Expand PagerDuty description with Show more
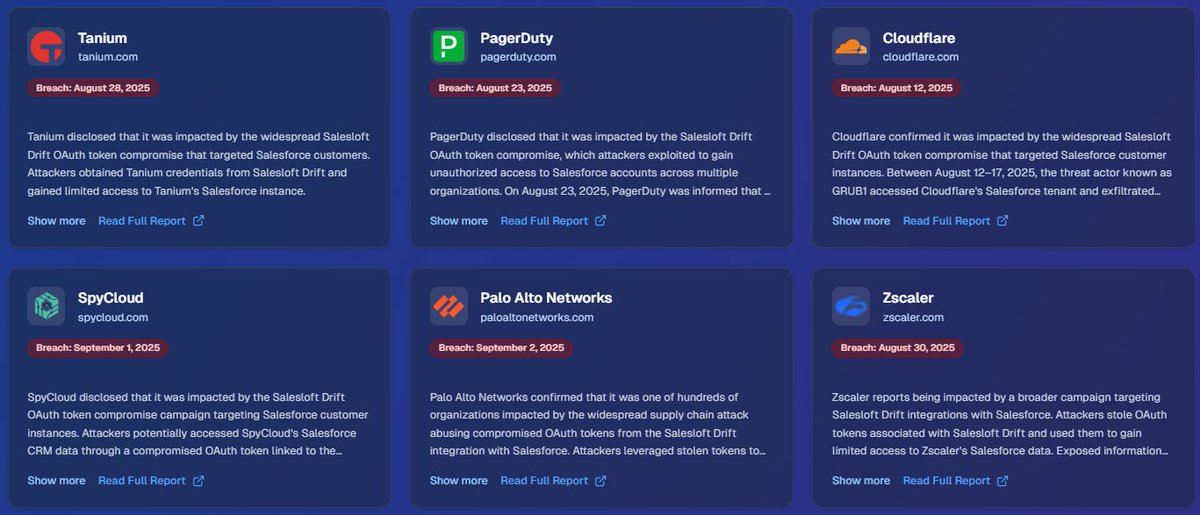Screen dimensions: 1200x515 (459, 221)
